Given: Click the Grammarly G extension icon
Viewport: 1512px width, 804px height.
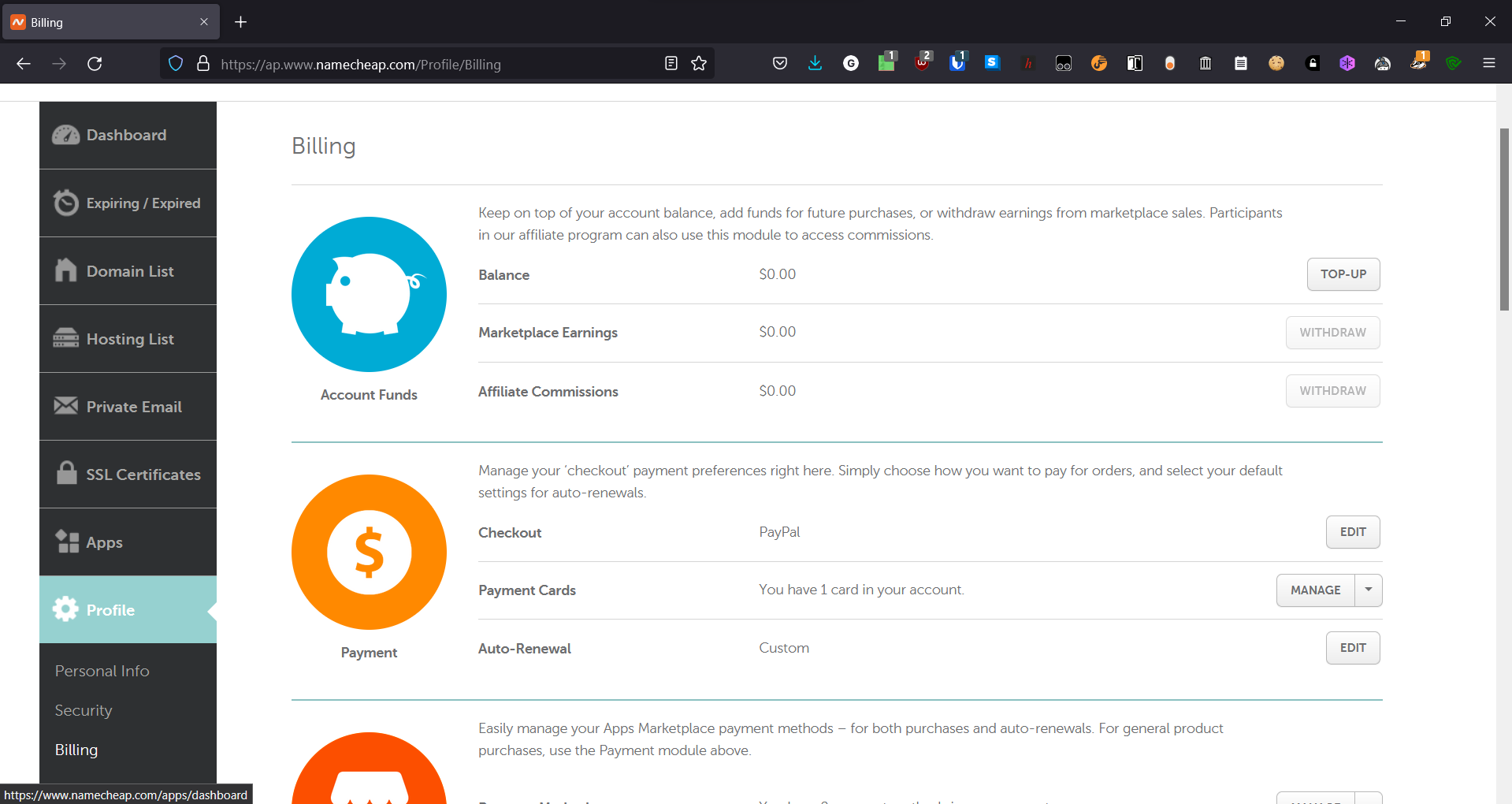Looking at the screenshot, I should pos(851,64).
